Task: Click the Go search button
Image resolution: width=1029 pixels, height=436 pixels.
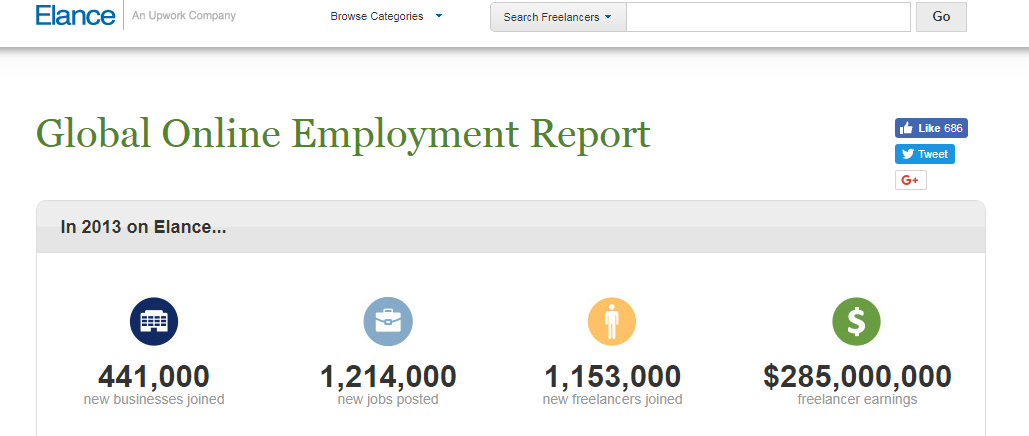Action: [x=941, y=17]
